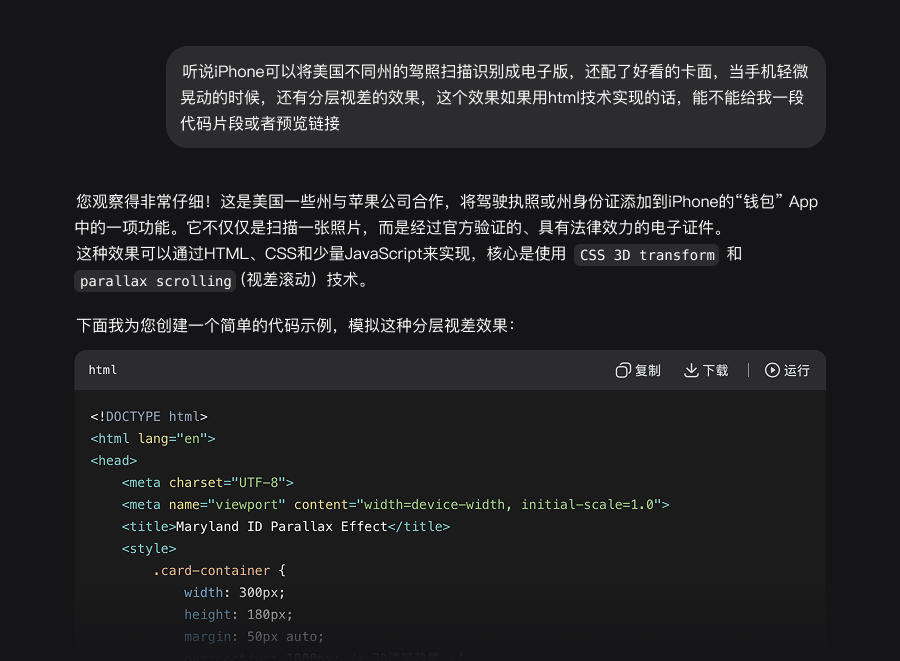Click the copy icon in code header
The height and width of the screenshot is (661, 900).
point(623,370)
